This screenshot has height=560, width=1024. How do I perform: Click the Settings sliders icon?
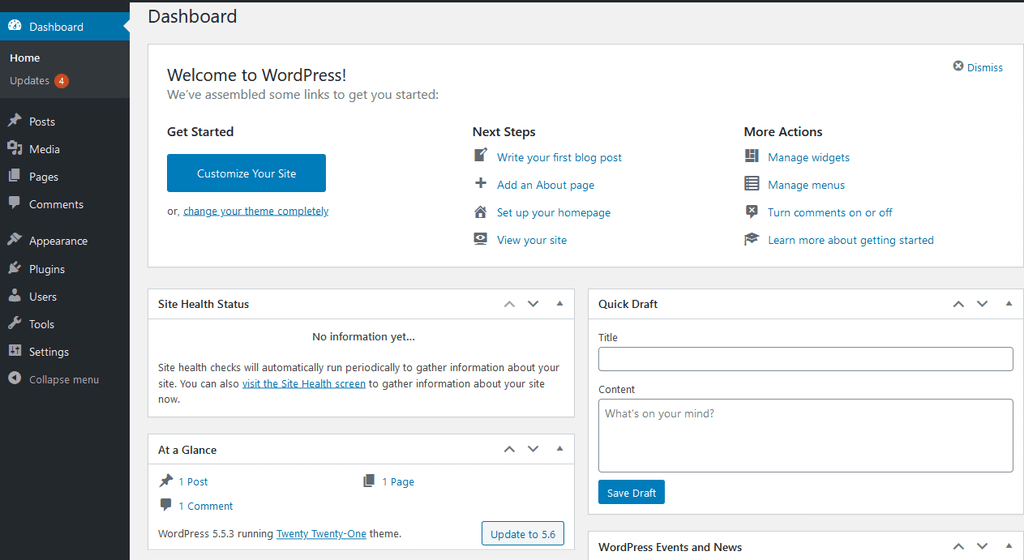click(14, 350)
